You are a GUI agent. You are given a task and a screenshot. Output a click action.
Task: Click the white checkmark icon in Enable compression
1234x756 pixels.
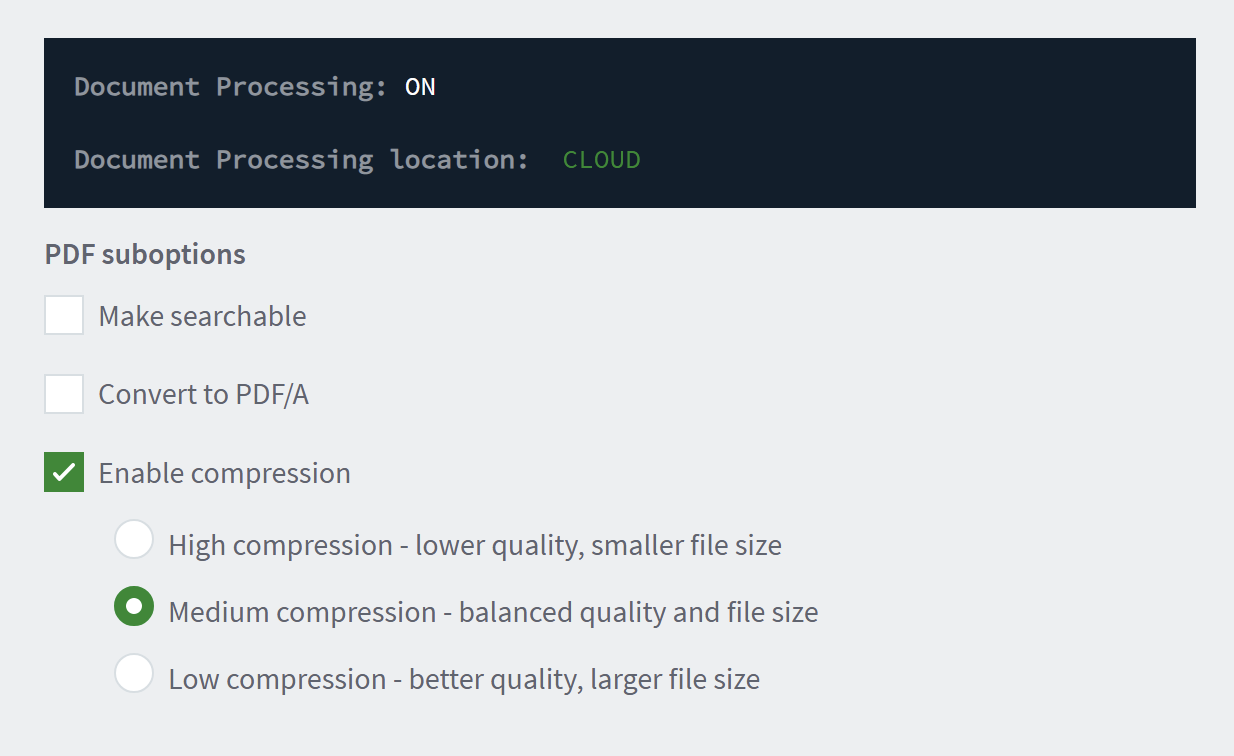64,472
